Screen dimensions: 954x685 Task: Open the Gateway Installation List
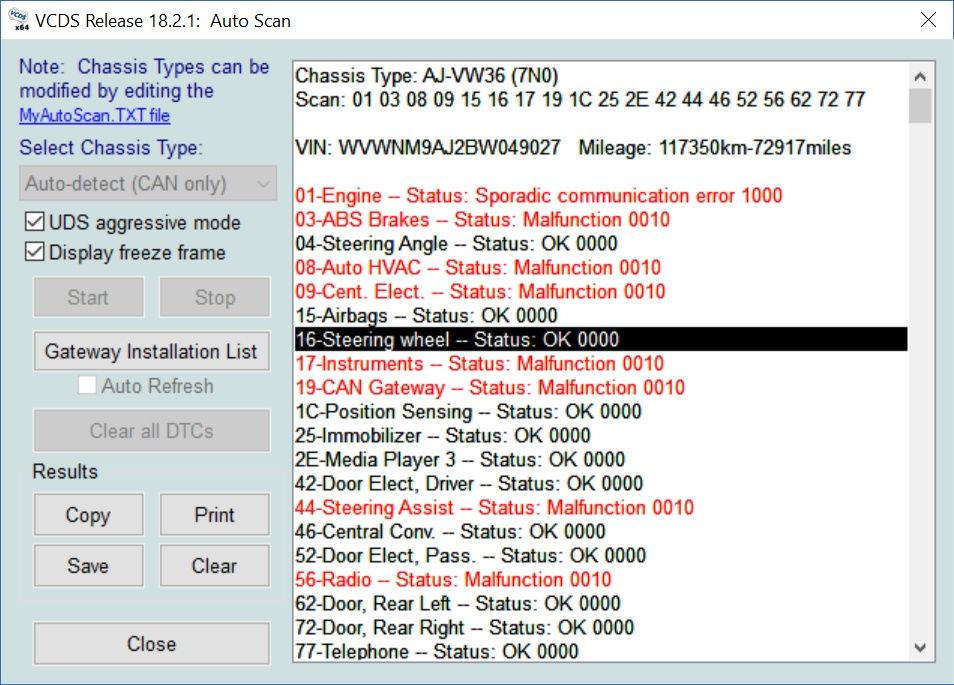pyautogui.click(x=151, y=351)
